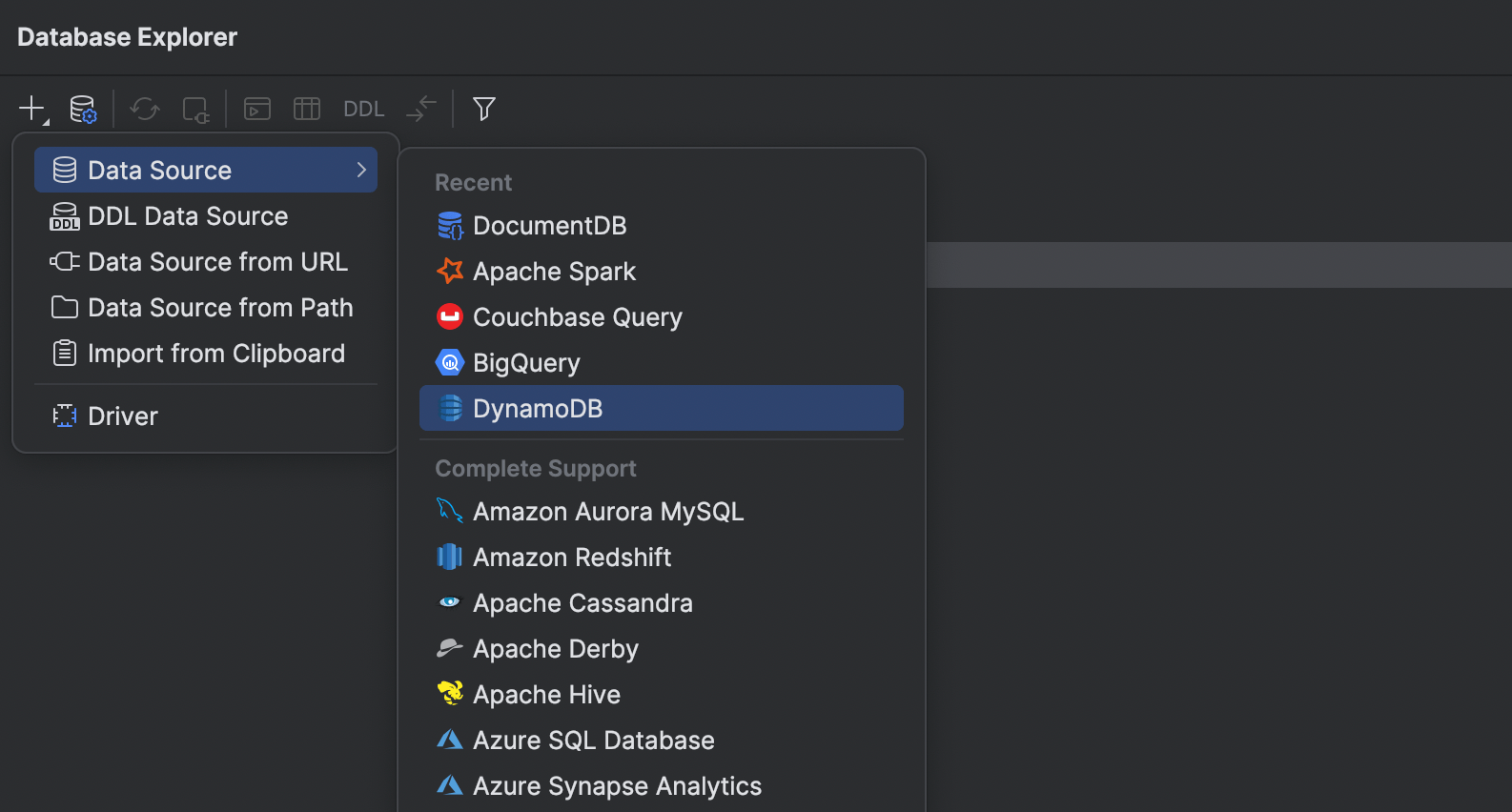Click the New (plus) toolbar icon
This screenshot has width=1512, height=812.
click(32, 109)
